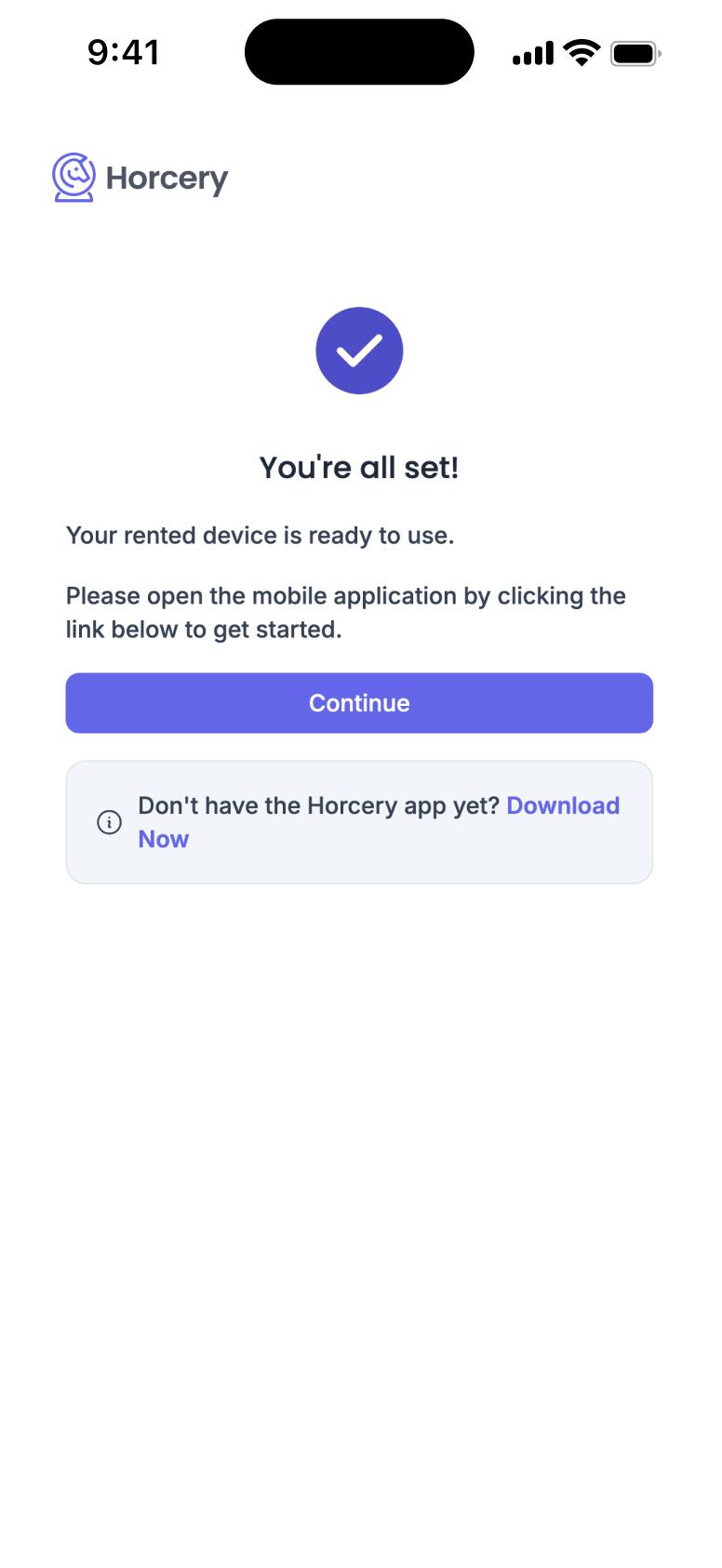The image size is (722, 1568).
Task: Click the "link below to get started" line
Action: (x=204, y=630)
